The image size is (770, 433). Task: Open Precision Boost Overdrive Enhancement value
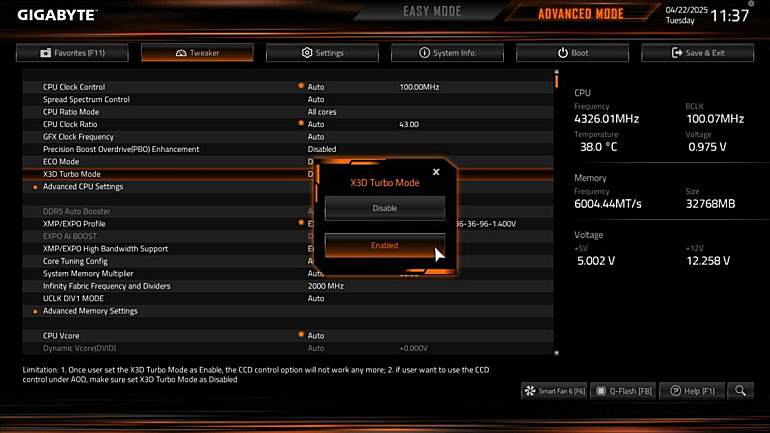pos(322,149)
